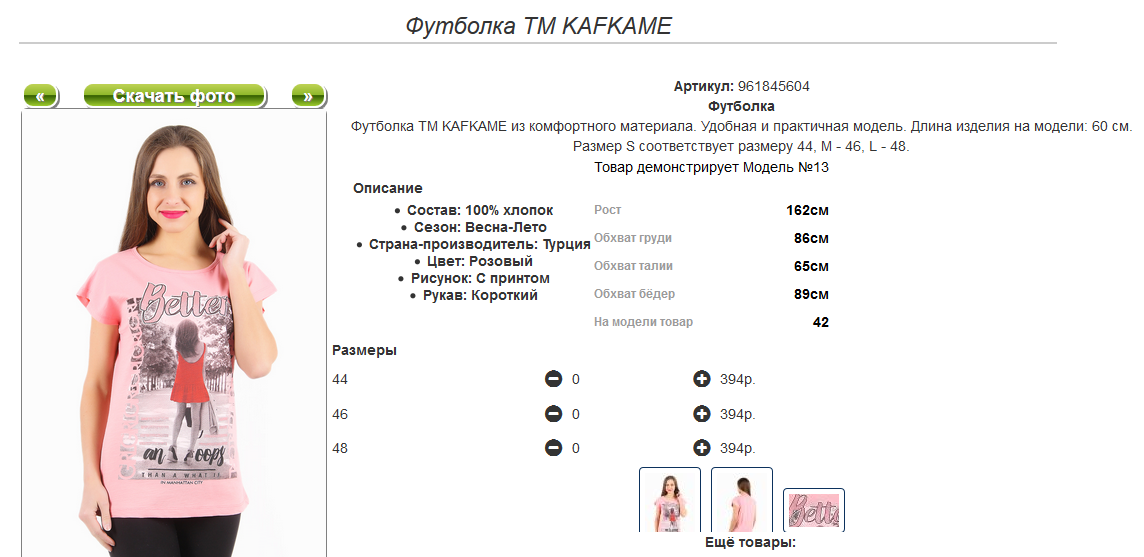Click the Рукав: Короткий line

point(480,296)
